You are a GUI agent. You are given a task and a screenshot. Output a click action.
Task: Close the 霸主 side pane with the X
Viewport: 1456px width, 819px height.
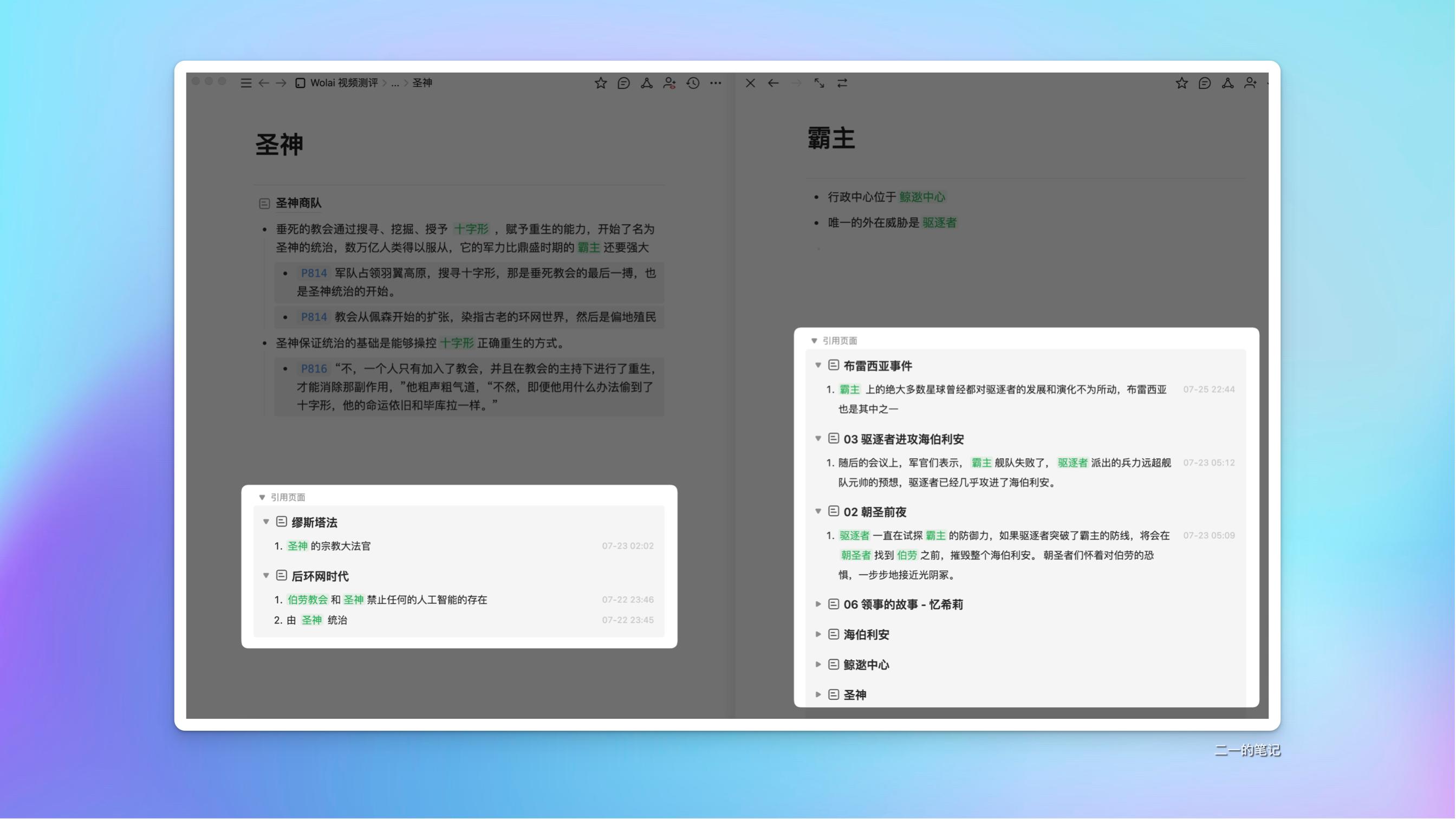(750, 83)
